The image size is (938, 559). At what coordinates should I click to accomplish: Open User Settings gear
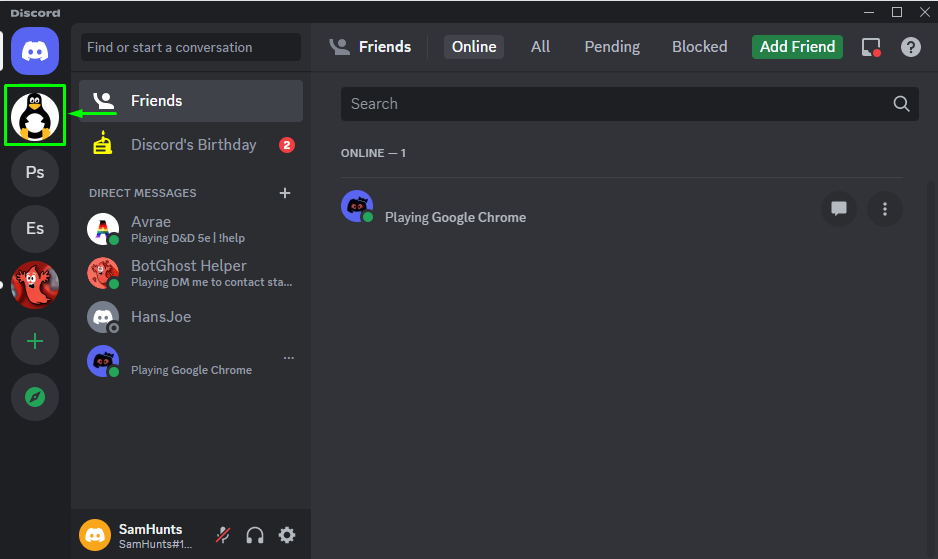coord(287,535)
